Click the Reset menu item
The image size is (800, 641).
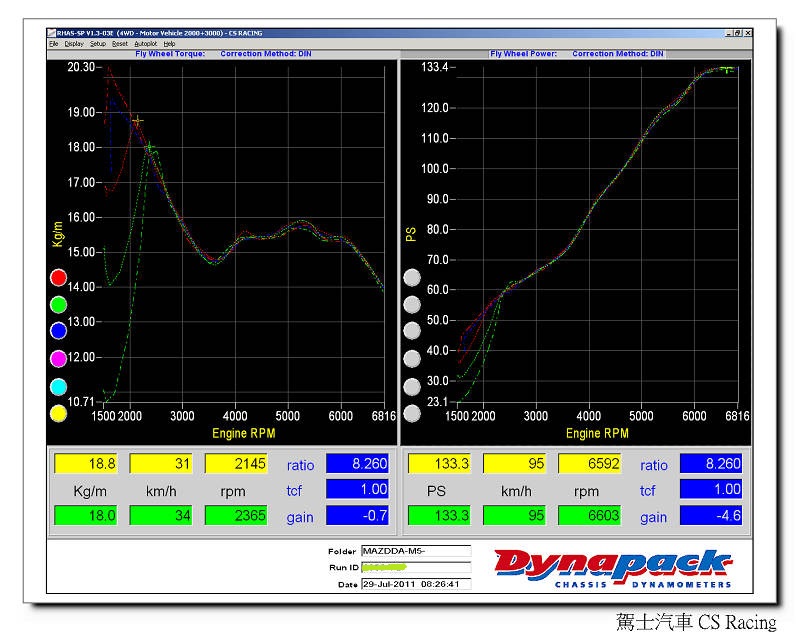click(120, 44)
